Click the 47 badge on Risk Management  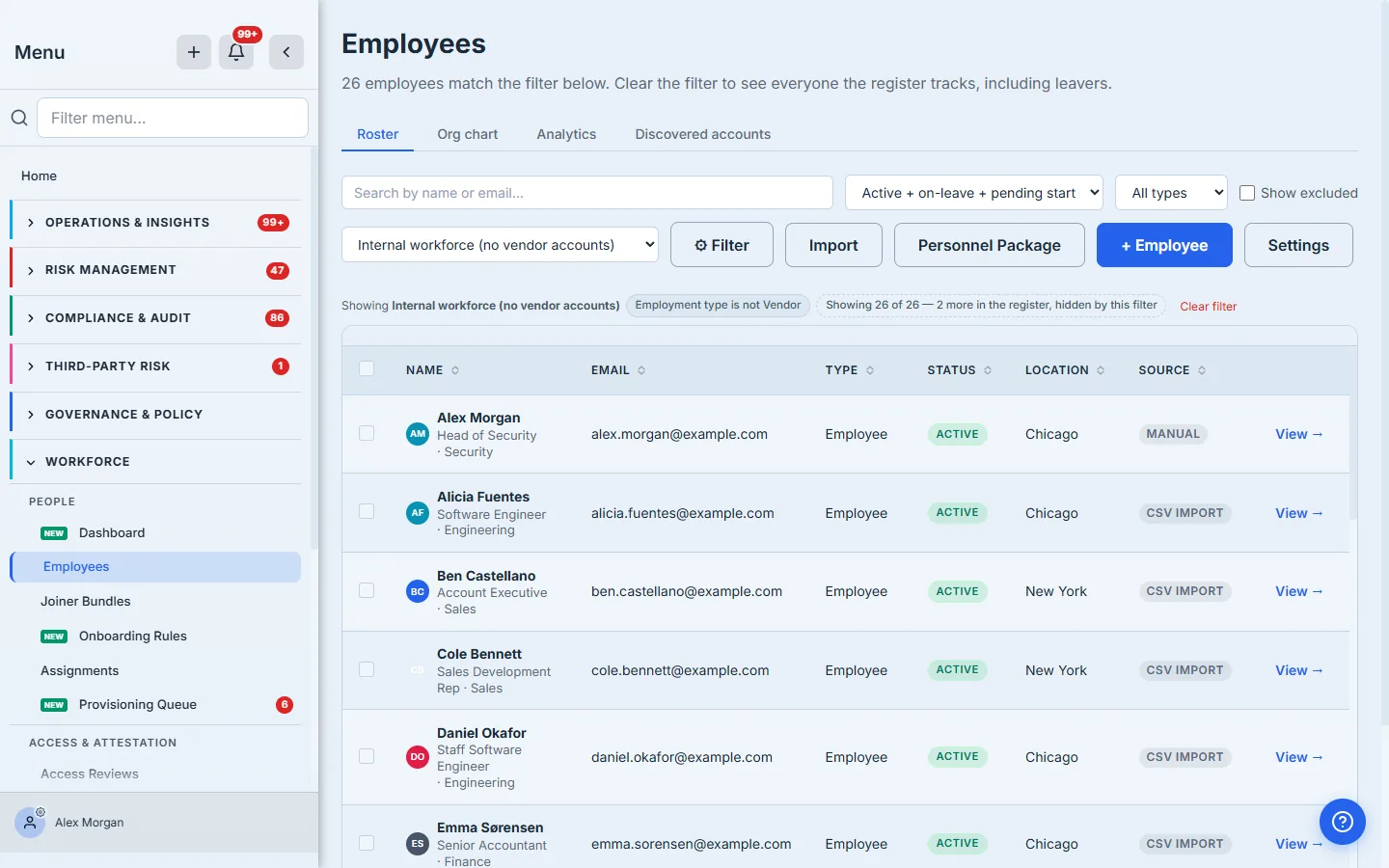coord(278,270)
